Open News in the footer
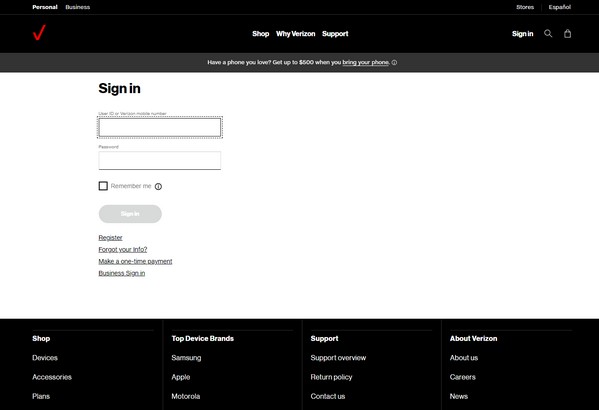 coord(458,396)
